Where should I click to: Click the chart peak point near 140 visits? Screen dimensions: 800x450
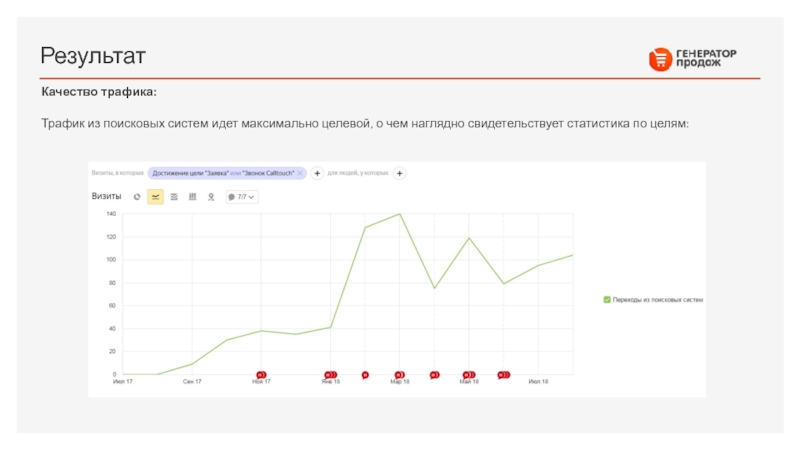coord(400,214)
